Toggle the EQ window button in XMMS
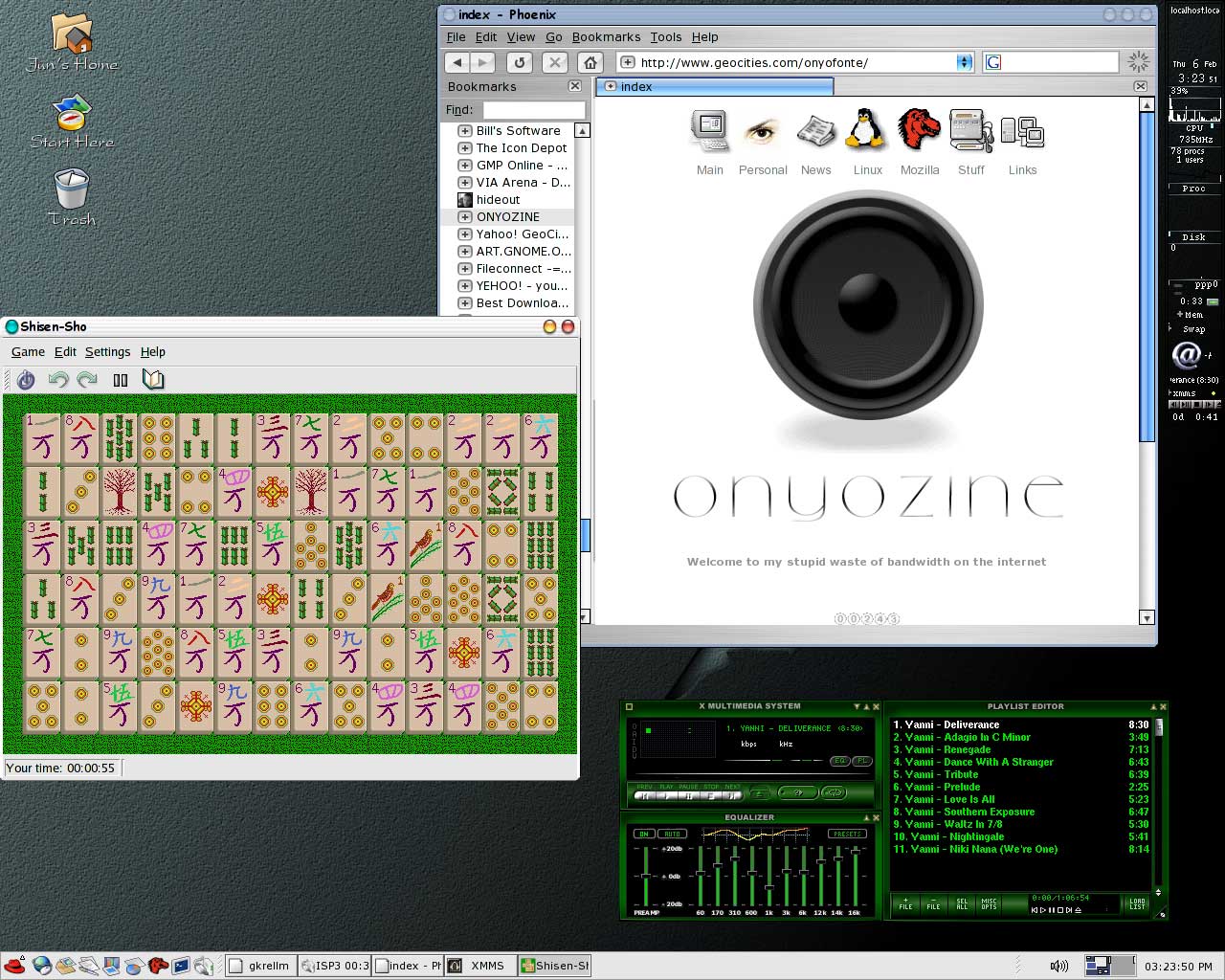This screenshot has height=980, width=1225. [840, 761]
